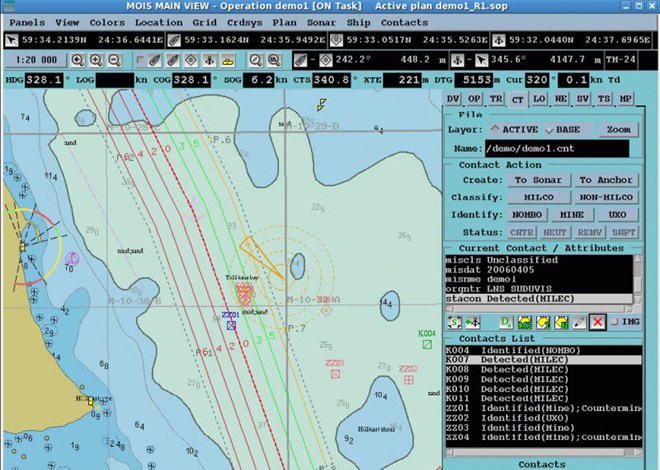
Task: Switch to the TS tab
Action: pos(604,99)
